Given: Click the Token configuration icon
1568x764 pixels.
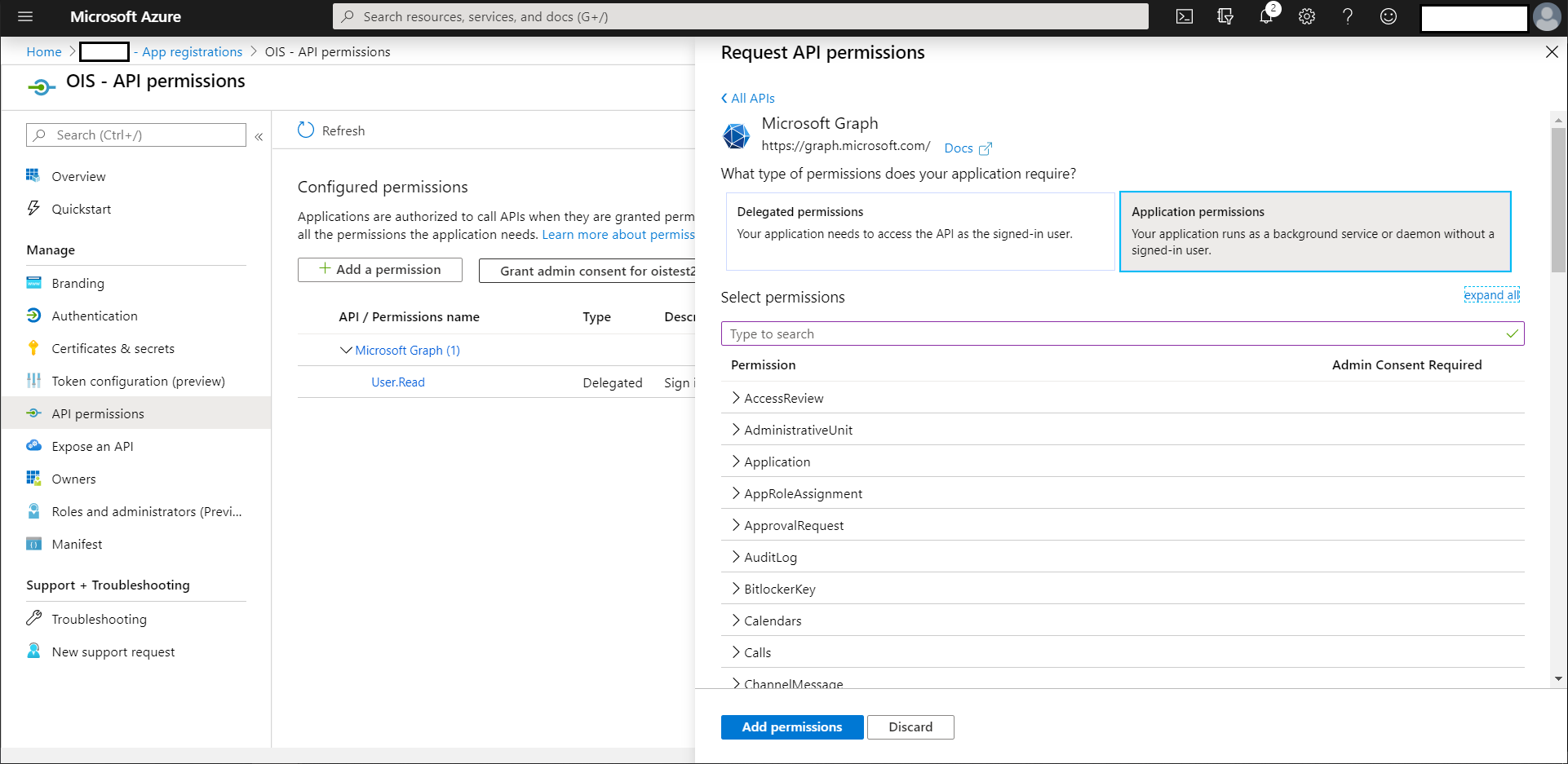Looking at the screenshot, I should (33, 380).
